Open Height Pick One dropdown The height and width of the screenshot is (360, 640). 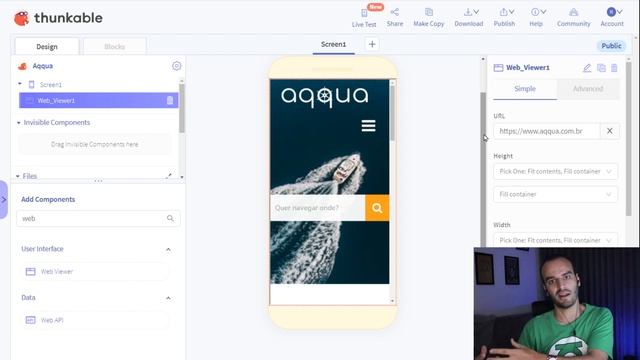click(556, 171)
